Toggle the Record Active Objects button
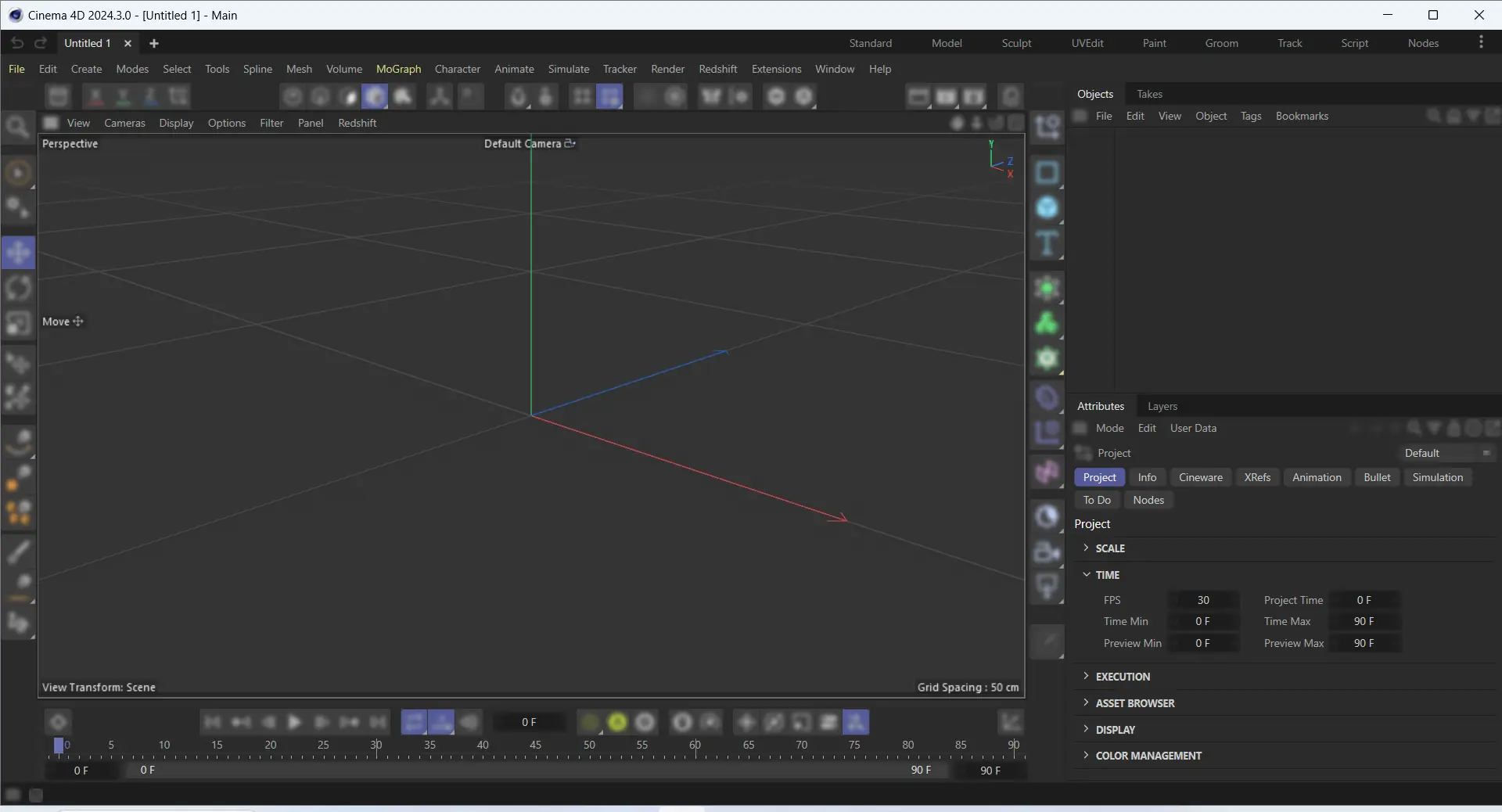Viewport: 1502px width, 812px height. coord(590,722)
